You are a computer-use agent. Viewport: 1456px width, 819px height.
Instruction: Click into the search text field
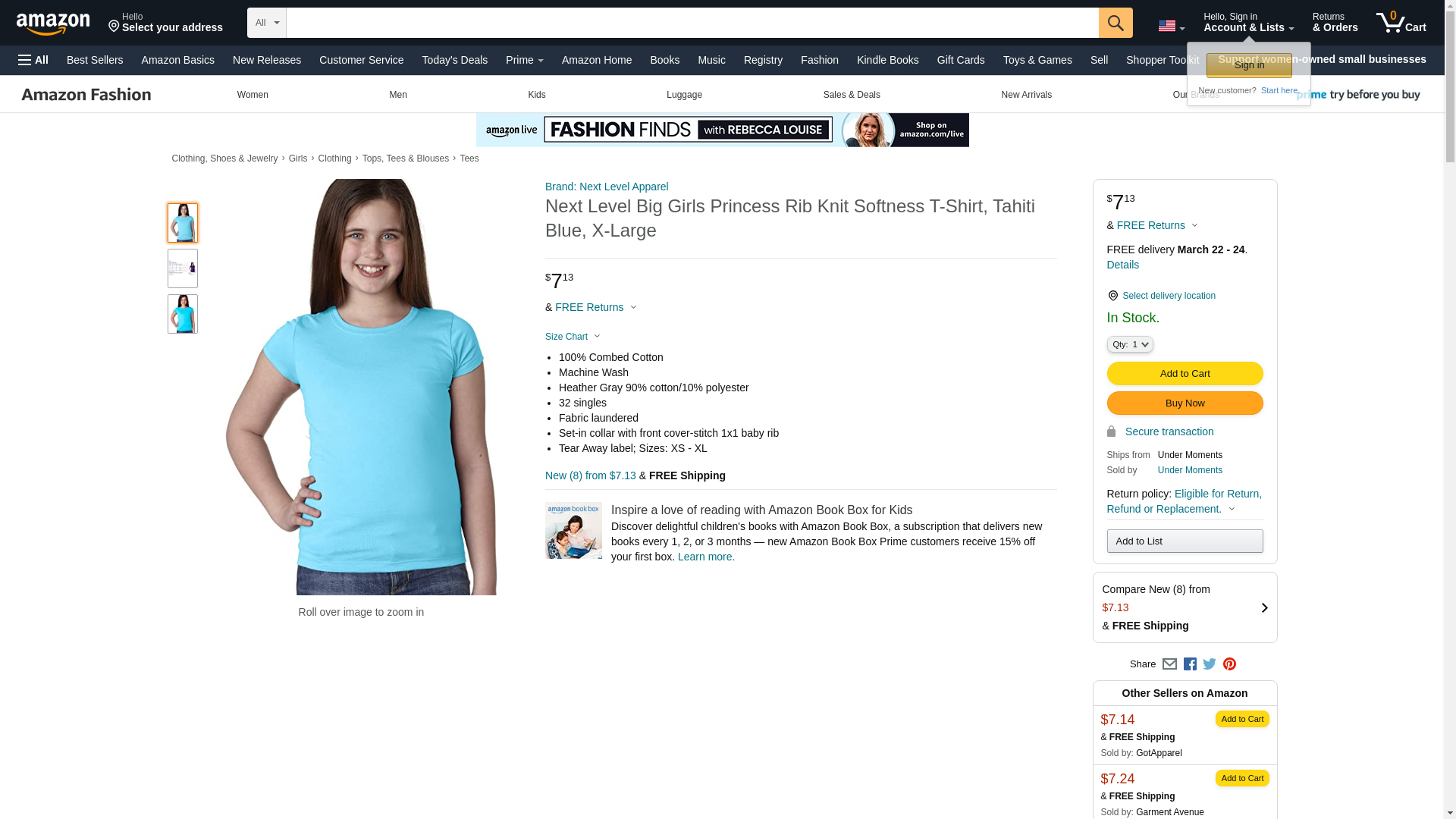692,23
